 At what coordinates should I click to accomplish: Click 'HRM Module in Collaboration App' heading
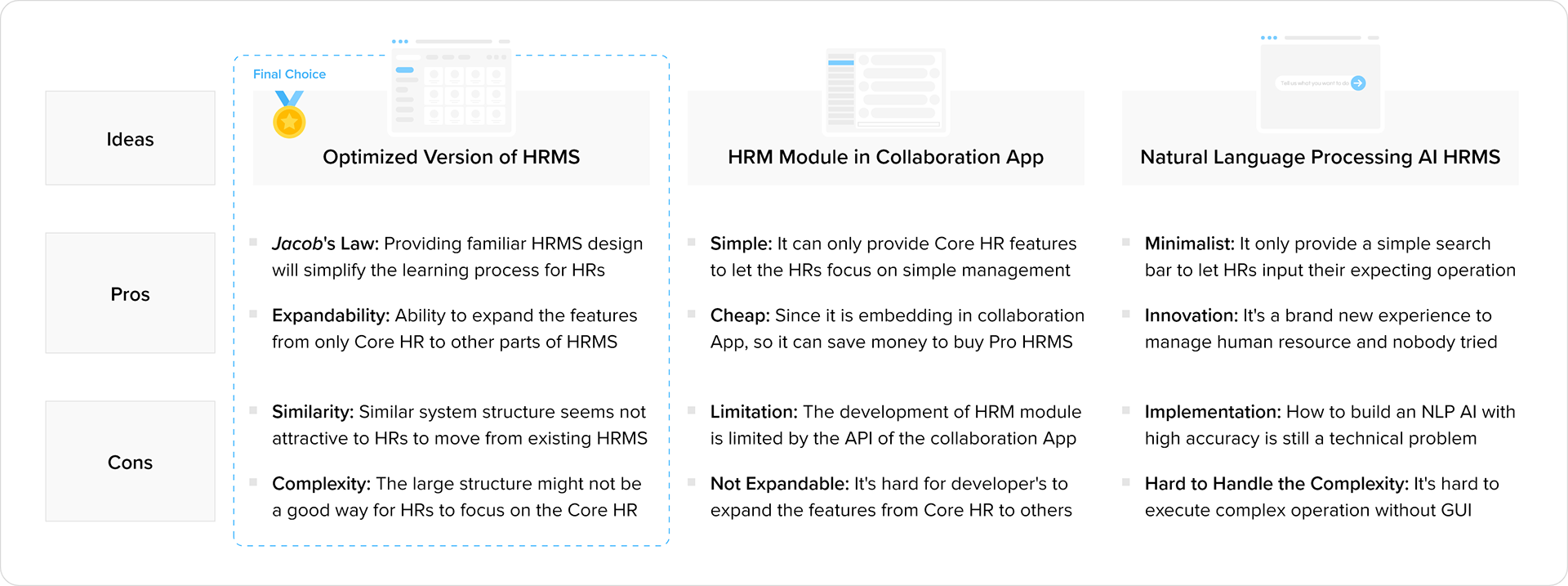click(886, 158)
